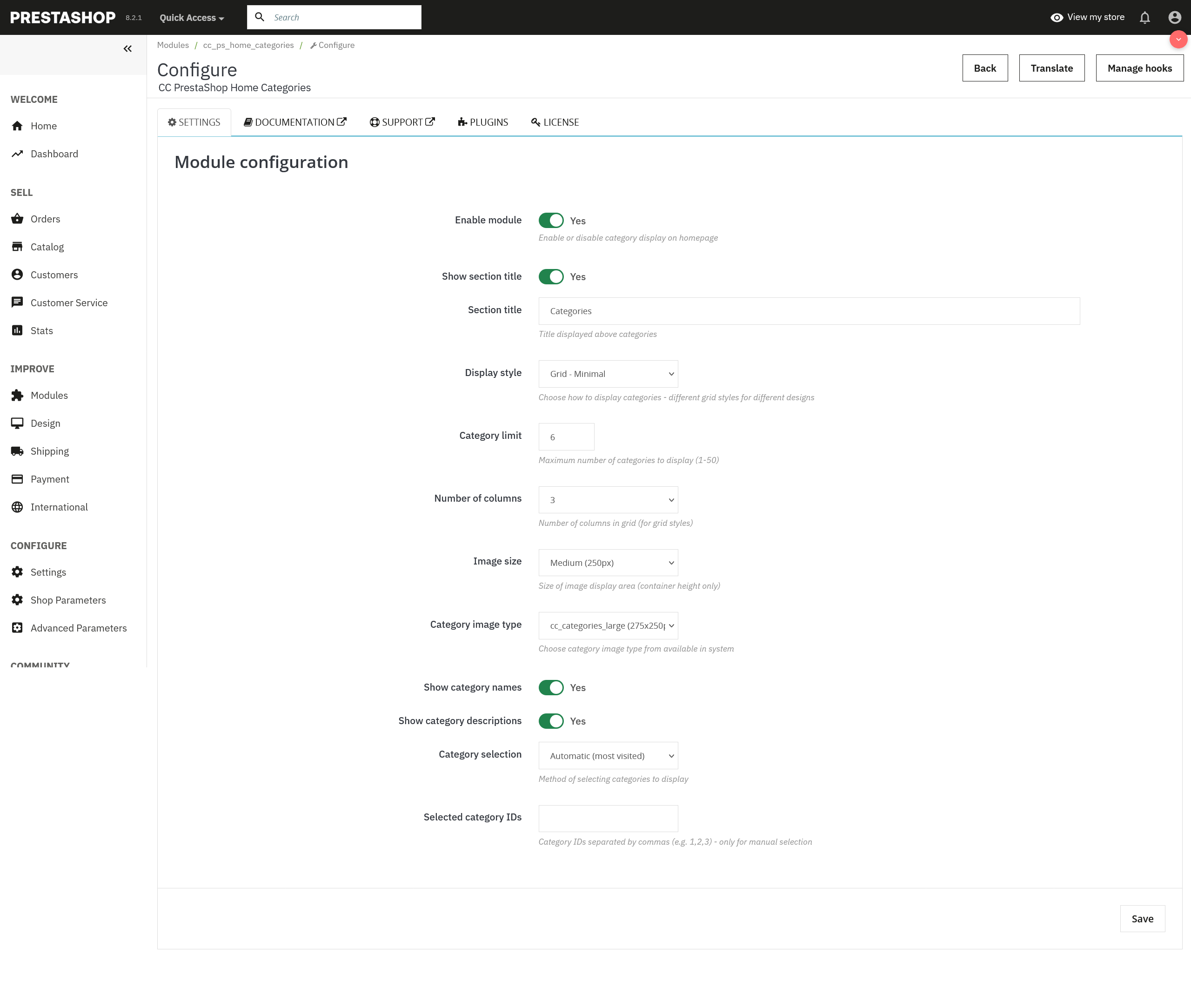Screen dimensions: 1191x1008
Task: Open the LICENSE tab
Action: (x=555, y=122)
